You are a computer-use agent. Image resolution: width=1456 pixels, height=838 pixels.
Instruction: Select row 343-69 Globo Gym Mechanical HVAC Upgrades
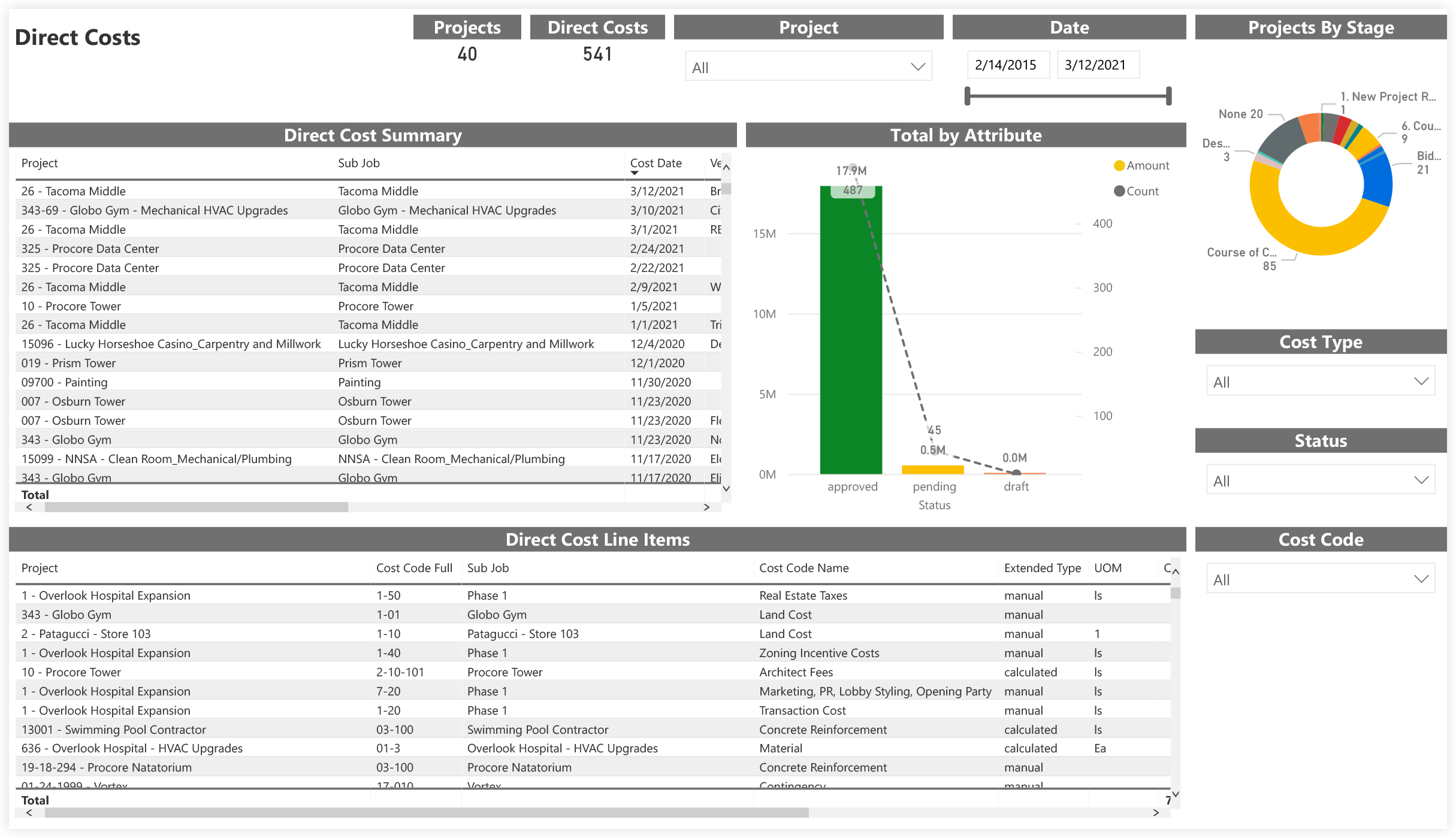coord(368,210)
